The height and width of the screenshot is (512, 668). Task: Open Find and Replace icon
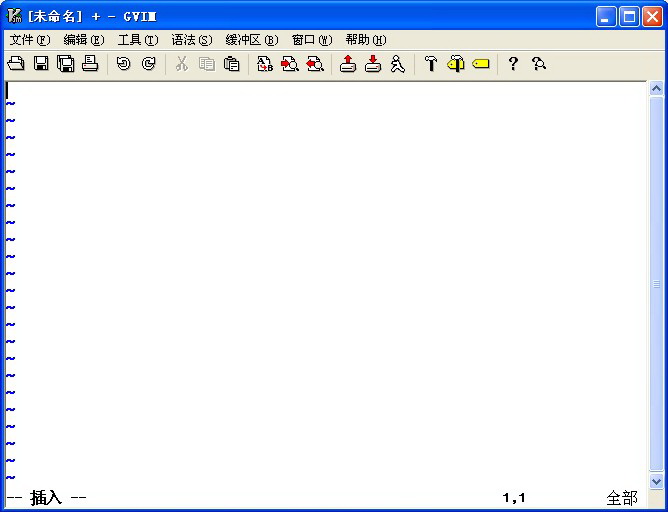[x=265, y=64]
